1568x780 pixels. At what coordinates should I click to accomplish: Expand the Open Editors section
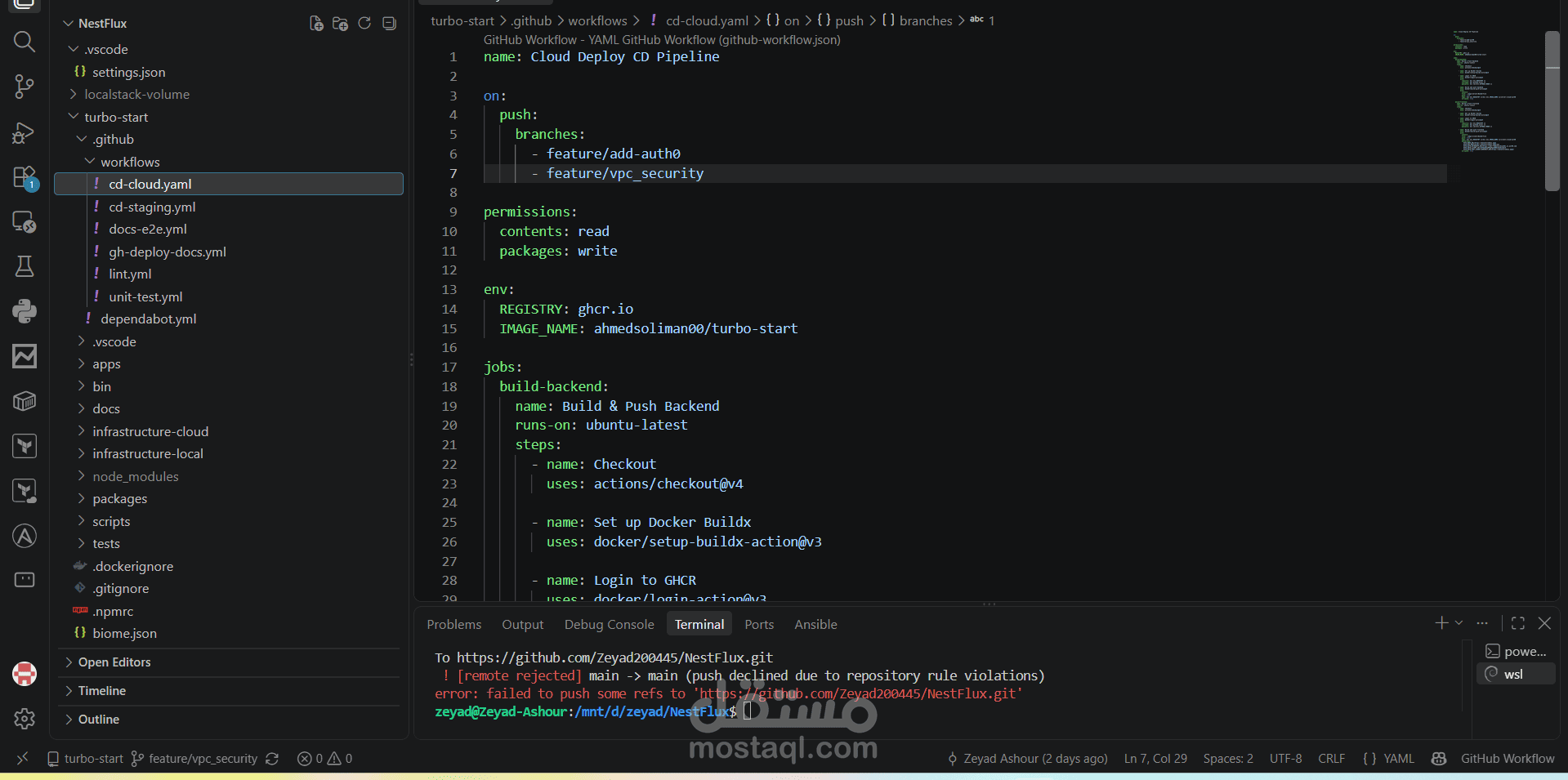point(229,662)
